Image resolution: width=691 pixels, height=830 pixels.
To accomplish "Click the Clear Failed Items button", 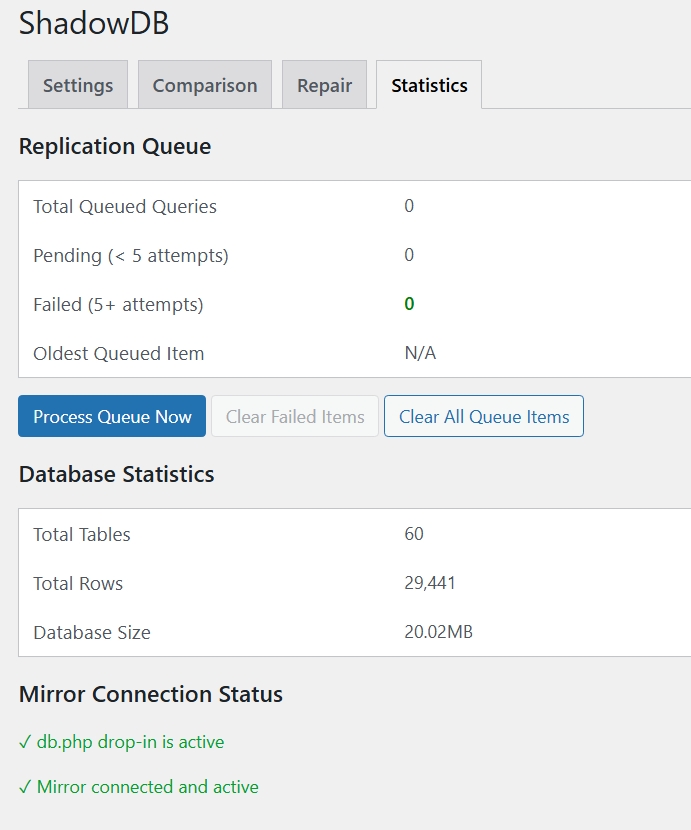I will coord(295,417).
